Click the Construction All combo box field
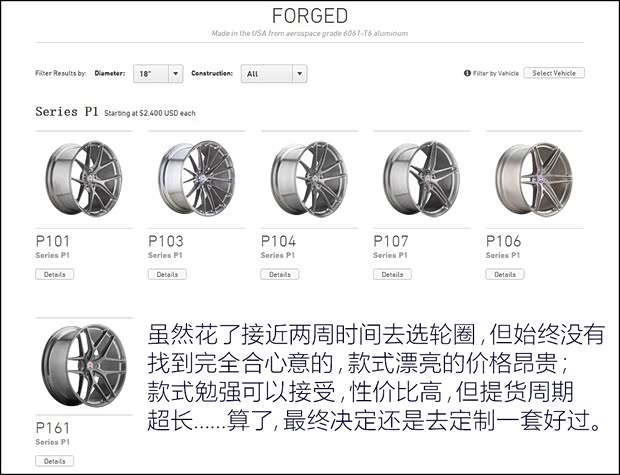 tap(274, 74)
